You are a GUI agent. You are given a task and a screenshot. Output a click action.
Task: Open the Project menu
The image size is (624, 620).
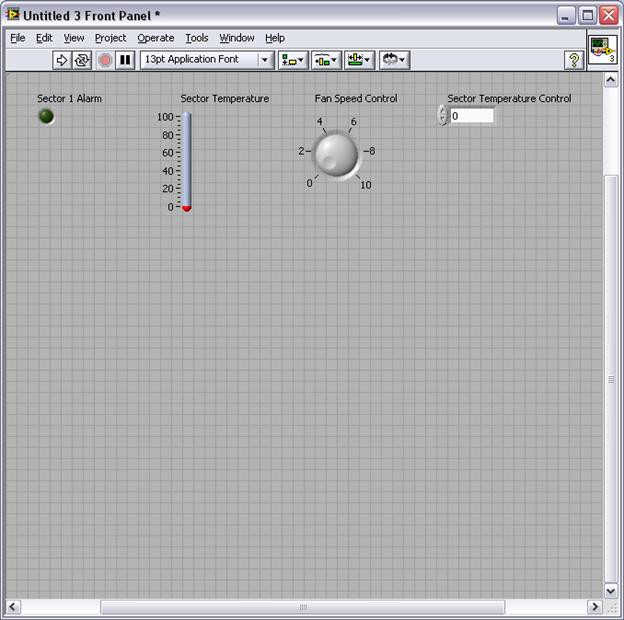tap(110, 38)
